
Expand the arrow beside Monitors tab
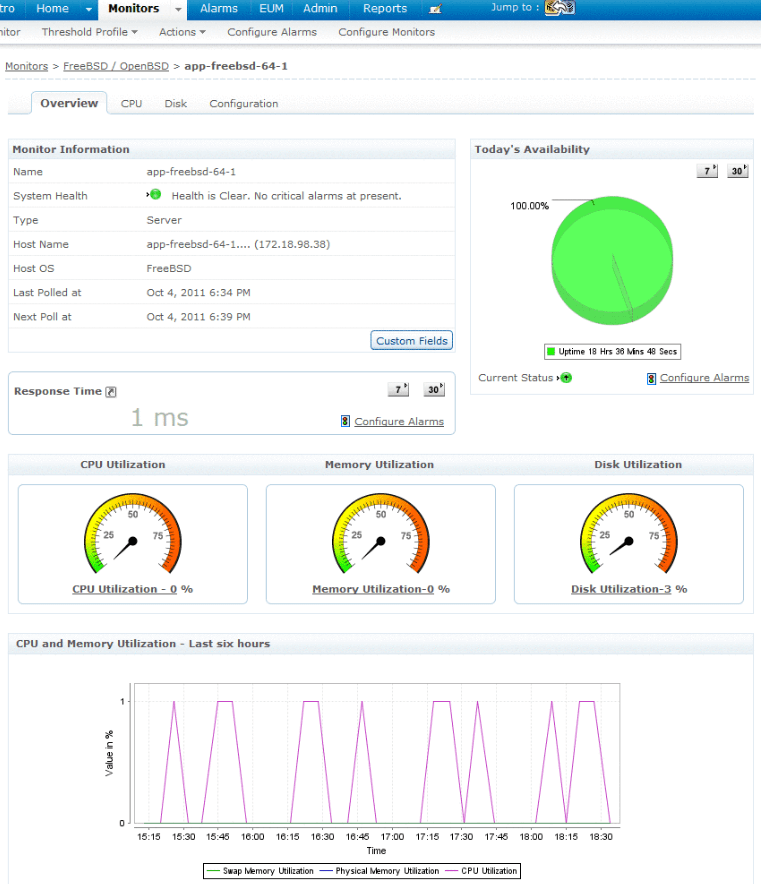click(x=178, y=9)
